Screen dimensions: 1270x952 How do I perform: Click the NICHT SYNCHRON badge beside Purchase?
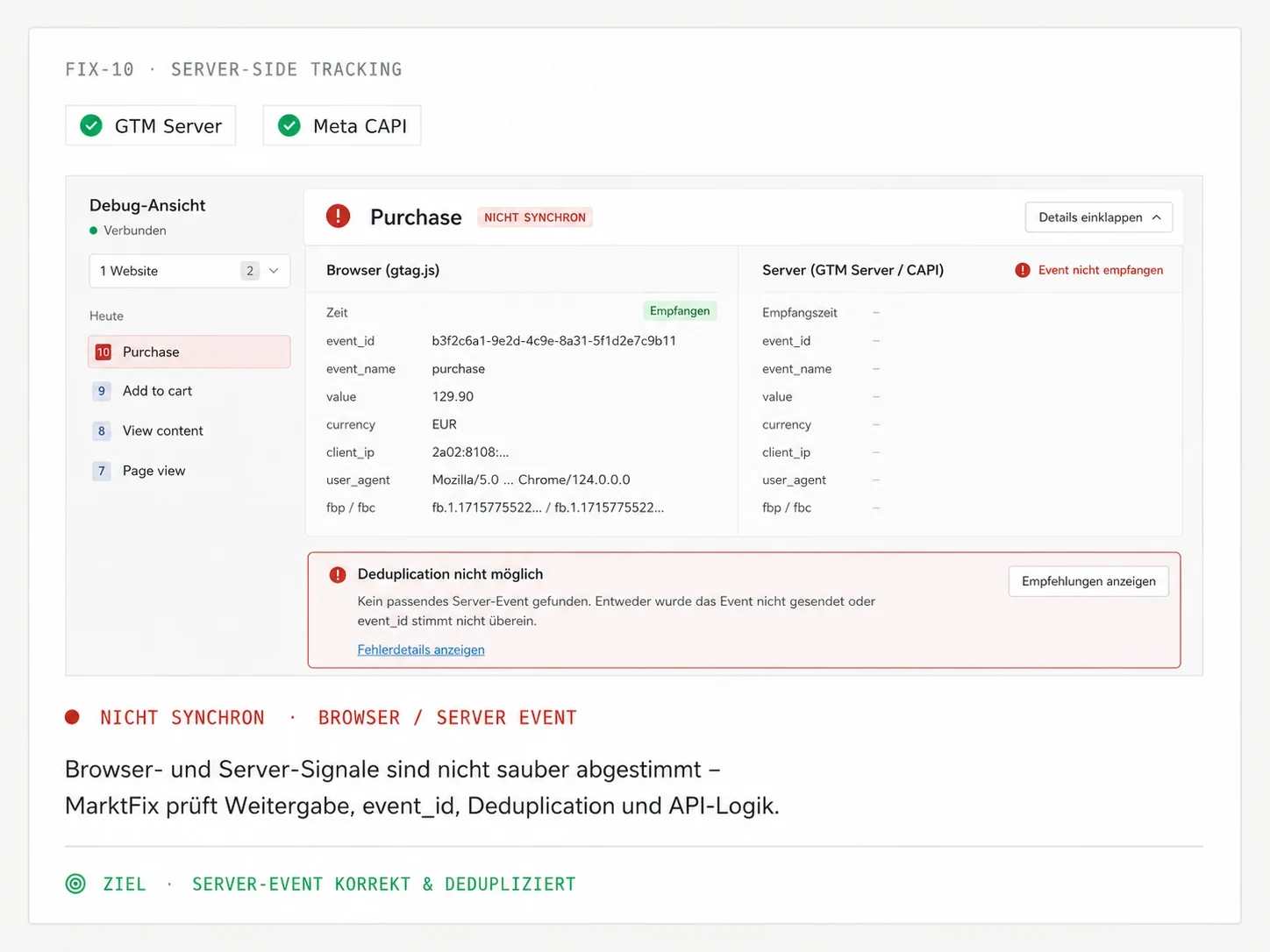click(535, 217)
